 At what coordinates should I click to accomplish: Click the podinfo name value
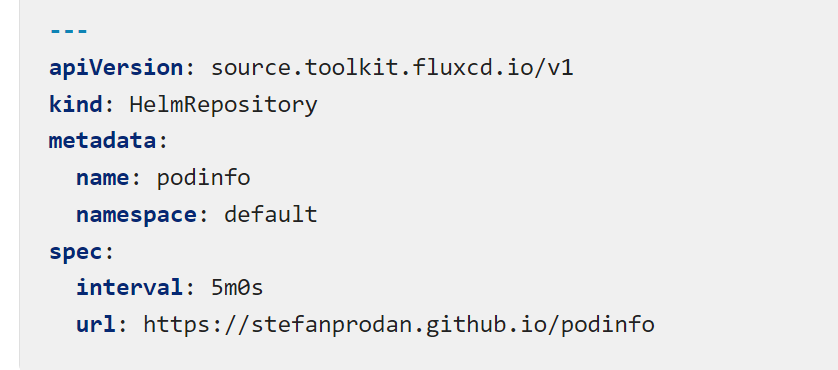pos(204,178)
